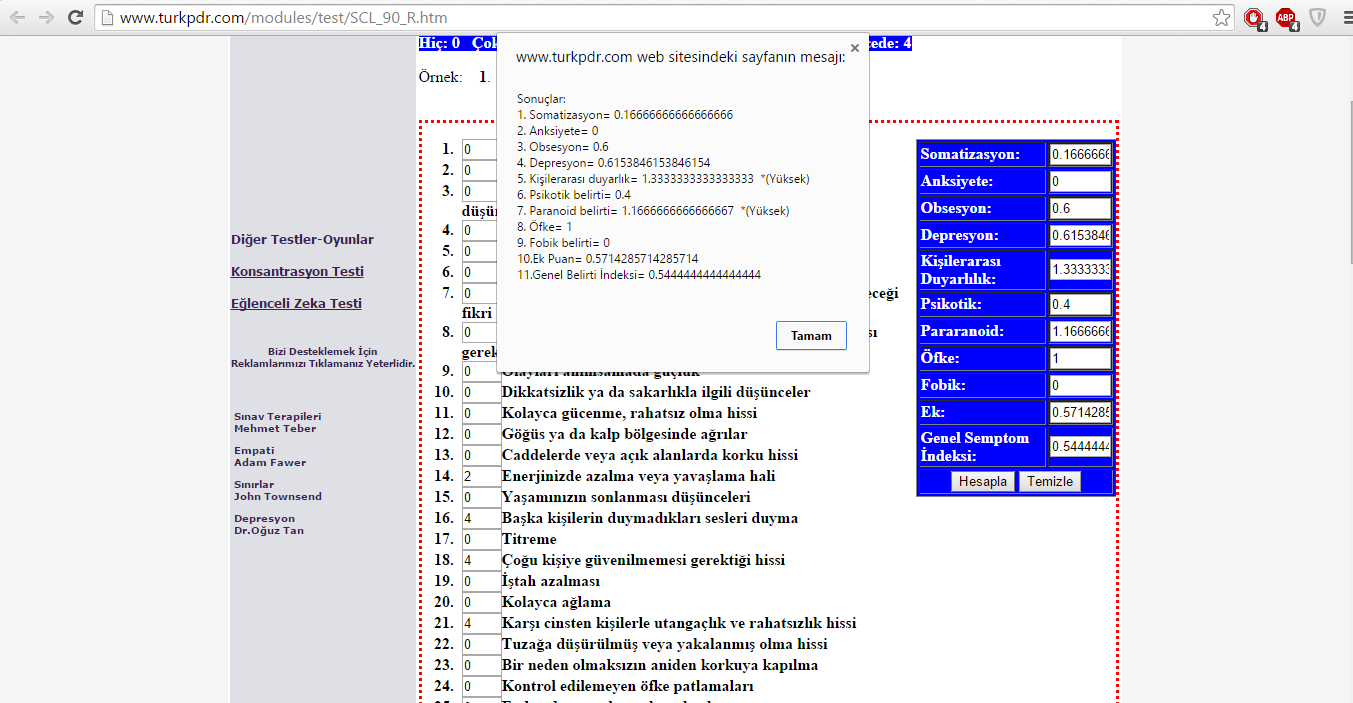1353x703 pixels.
Task: Focus the answer box for question 19
Action: point(481,581)
